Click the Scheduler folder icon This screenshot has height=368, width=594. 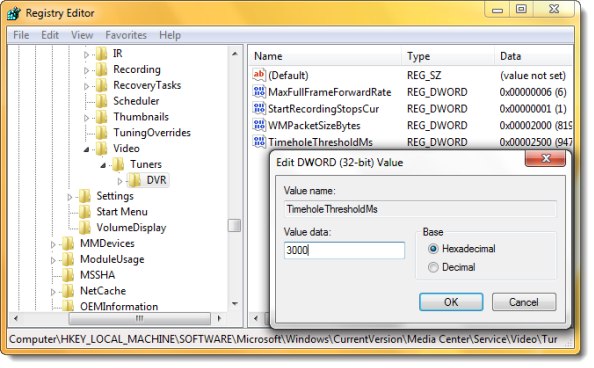click(102, 101)
